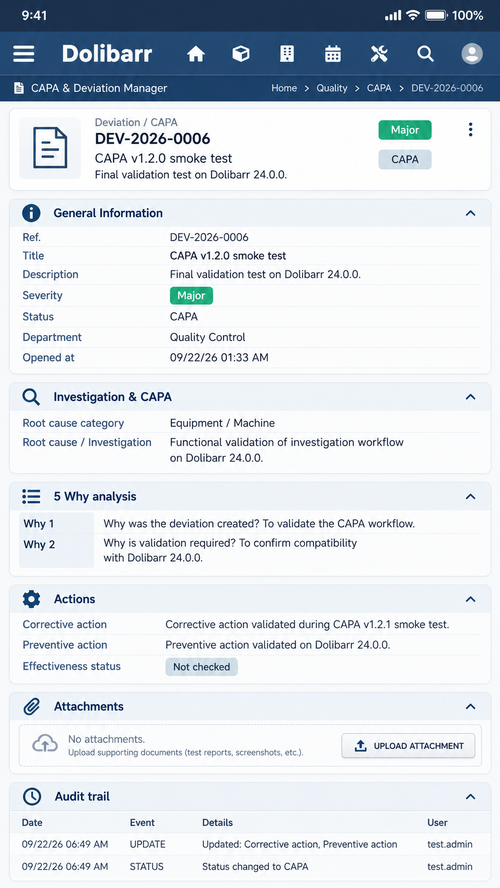Click the cloud upload icon in Attachments
The height and width of the screenshot is (888, 500).
point(45,745)
